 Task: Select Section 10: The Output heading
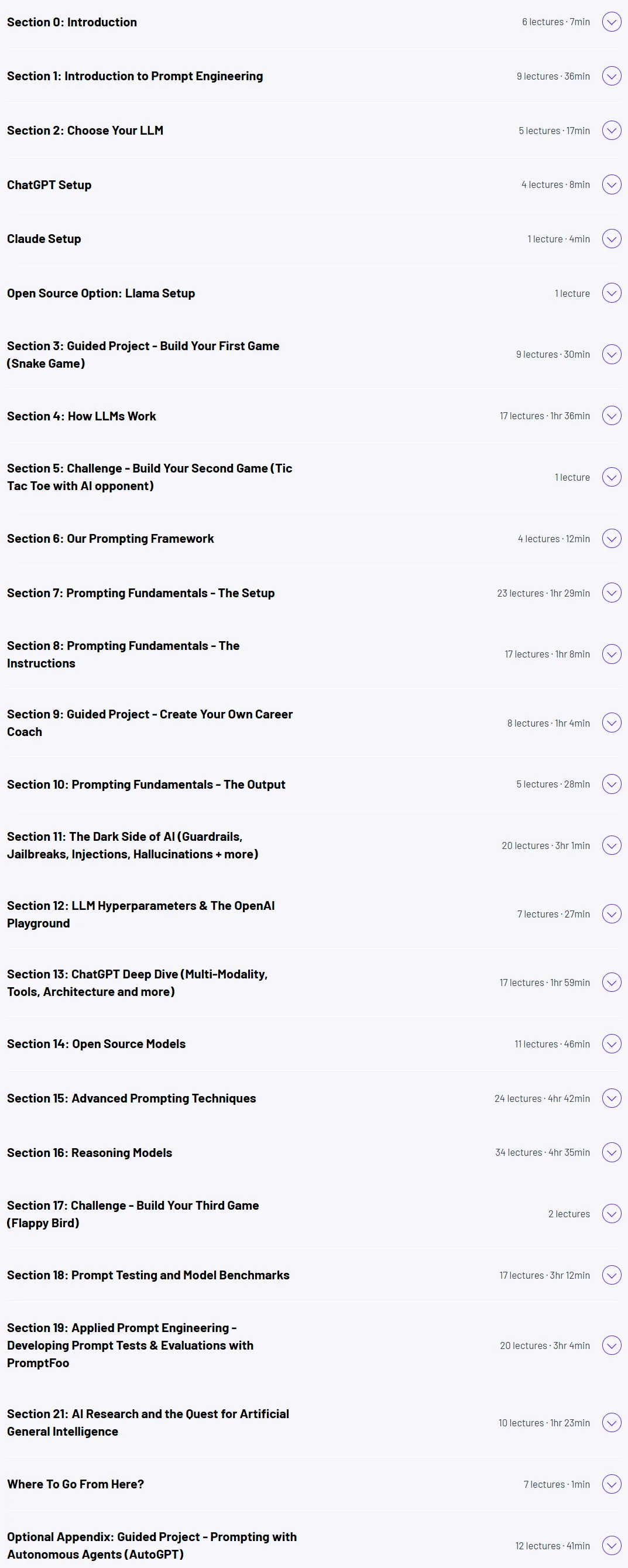pos(146,785)
